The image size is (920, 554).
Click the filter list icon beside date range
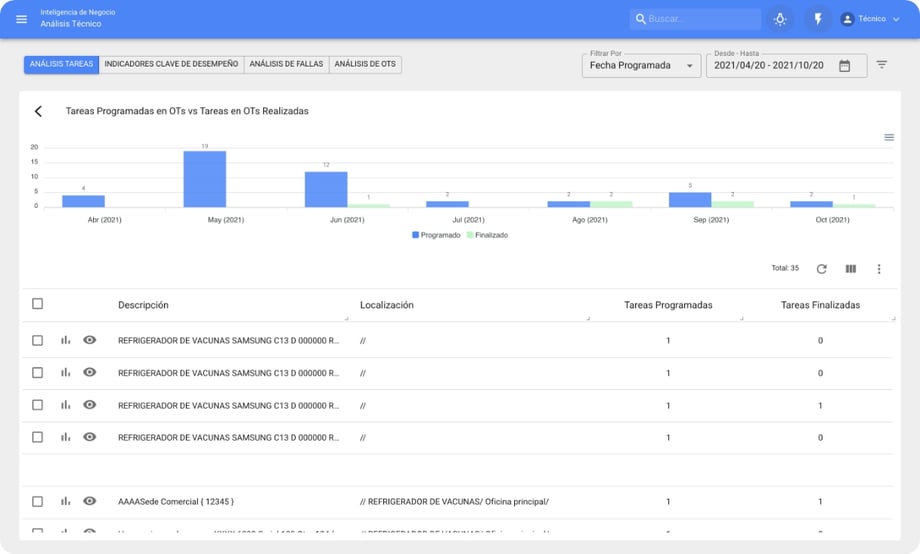pyautogui.click(x=881, y=65)
